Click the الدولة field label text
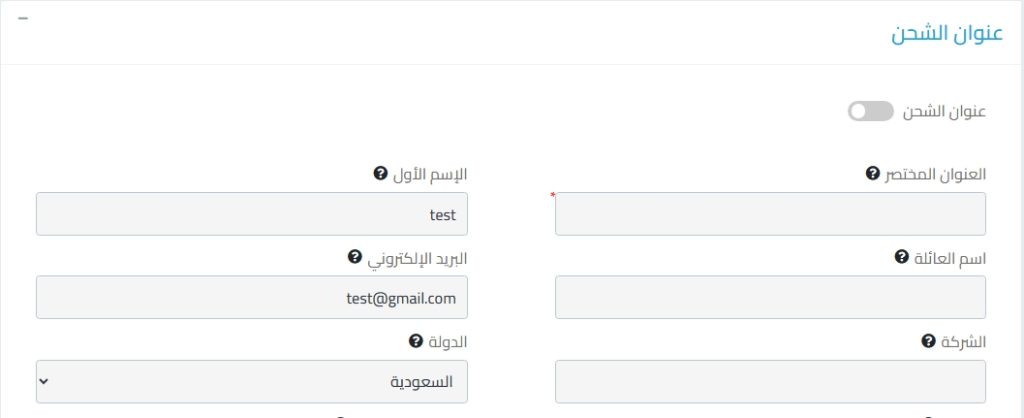 pyautogui.click(x=447, y=341)
